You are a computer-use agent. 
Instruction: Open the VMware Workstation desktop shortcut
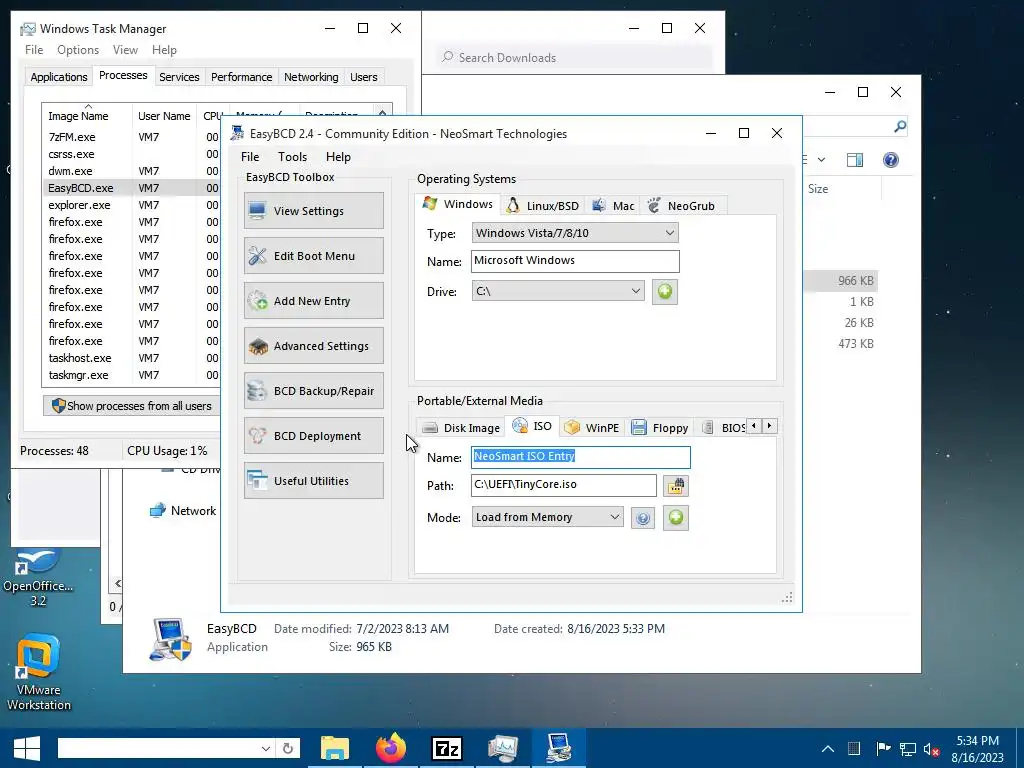39,673
